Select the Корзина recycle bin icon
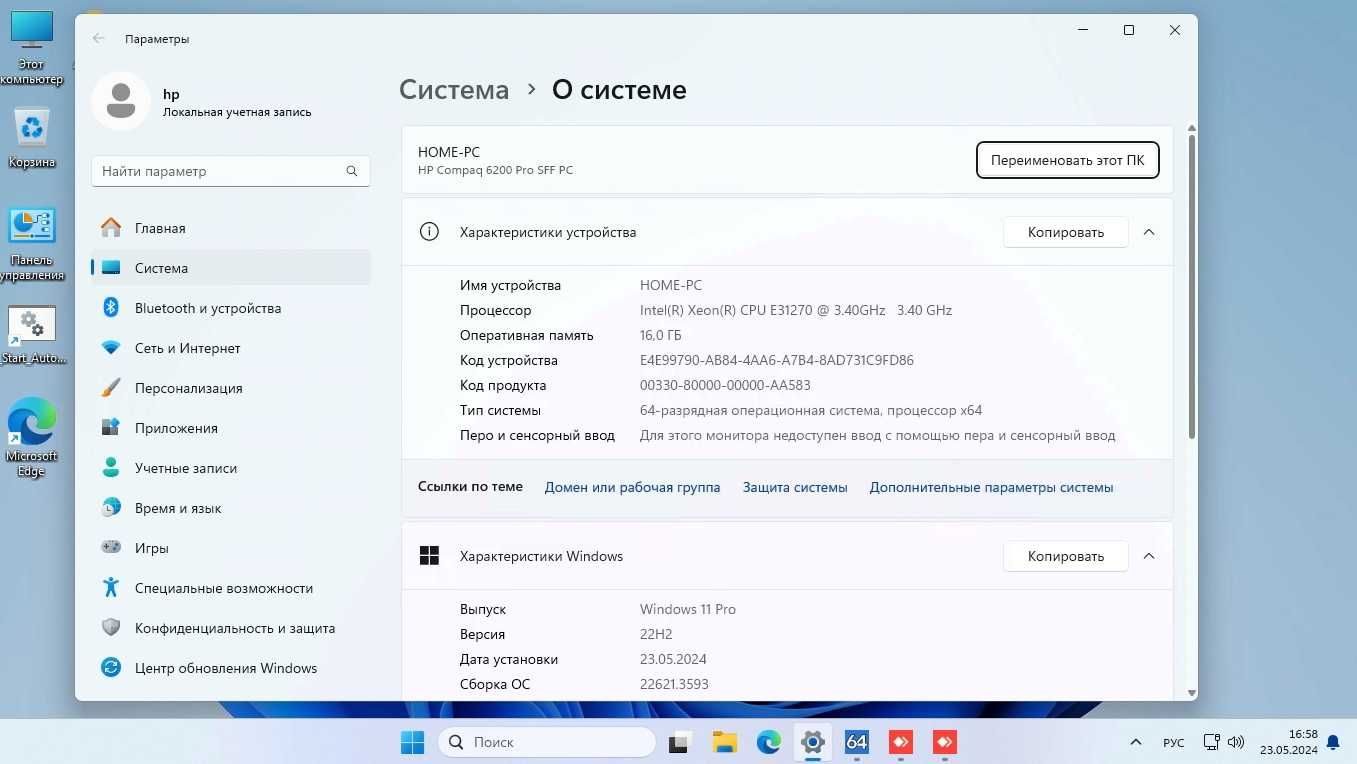This screenshot has height=764, width=1357. pyautogui.click(x=32, y=138)
